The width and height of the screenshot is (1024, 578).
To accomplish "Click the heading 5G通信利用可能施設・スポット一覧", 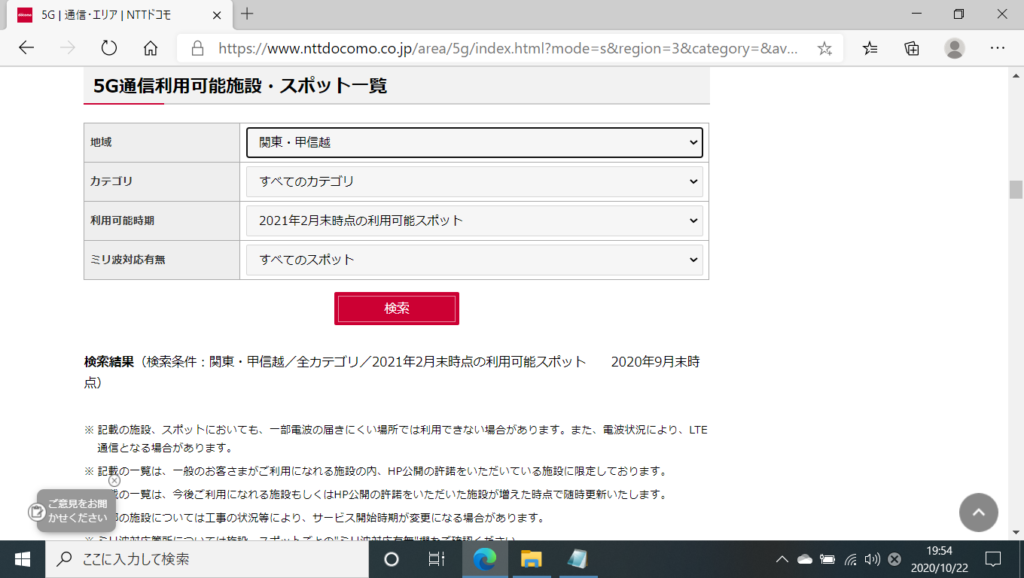I will click(240, 86).
